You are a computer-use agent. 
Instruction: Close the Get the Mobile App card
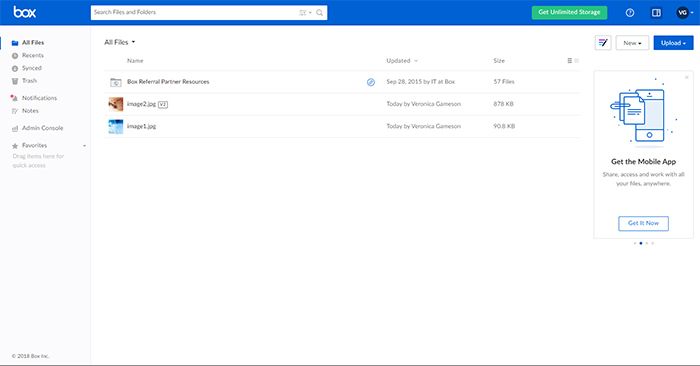(687, 78)
